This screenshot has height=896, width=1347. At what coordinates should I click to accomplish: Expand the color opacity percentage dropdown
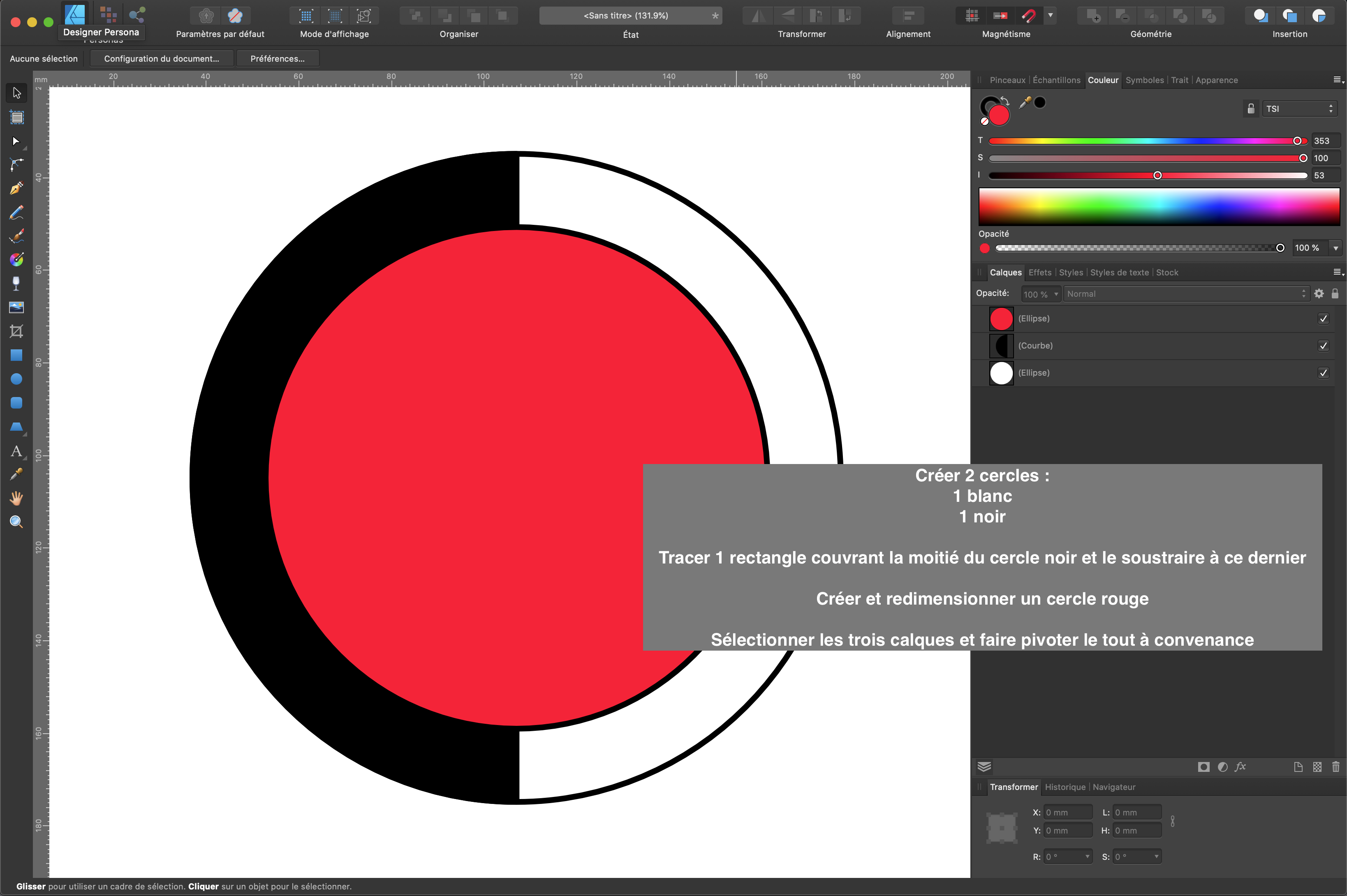click(x=1335, y=248)
